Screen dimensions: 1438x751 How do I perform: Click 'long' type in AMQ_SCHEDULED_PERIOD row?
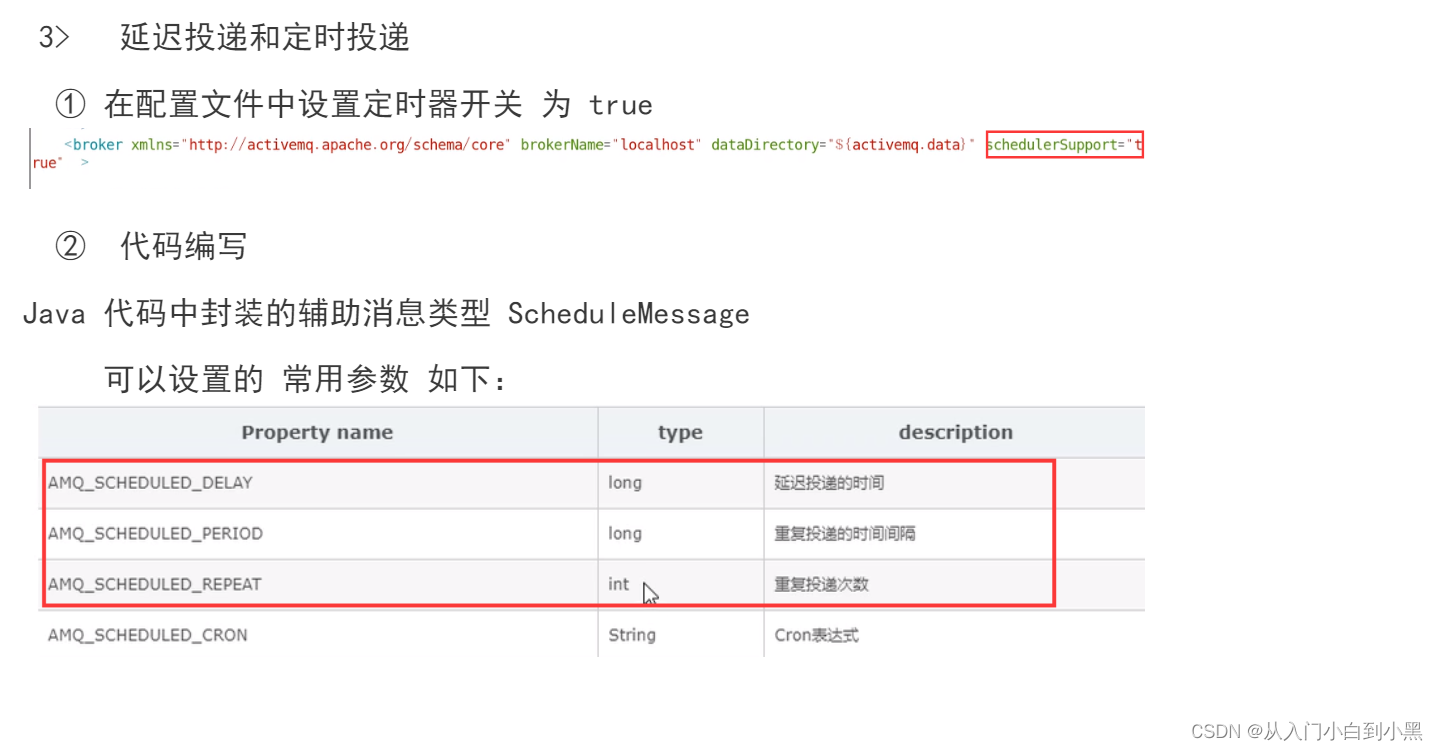pos(625,534)
